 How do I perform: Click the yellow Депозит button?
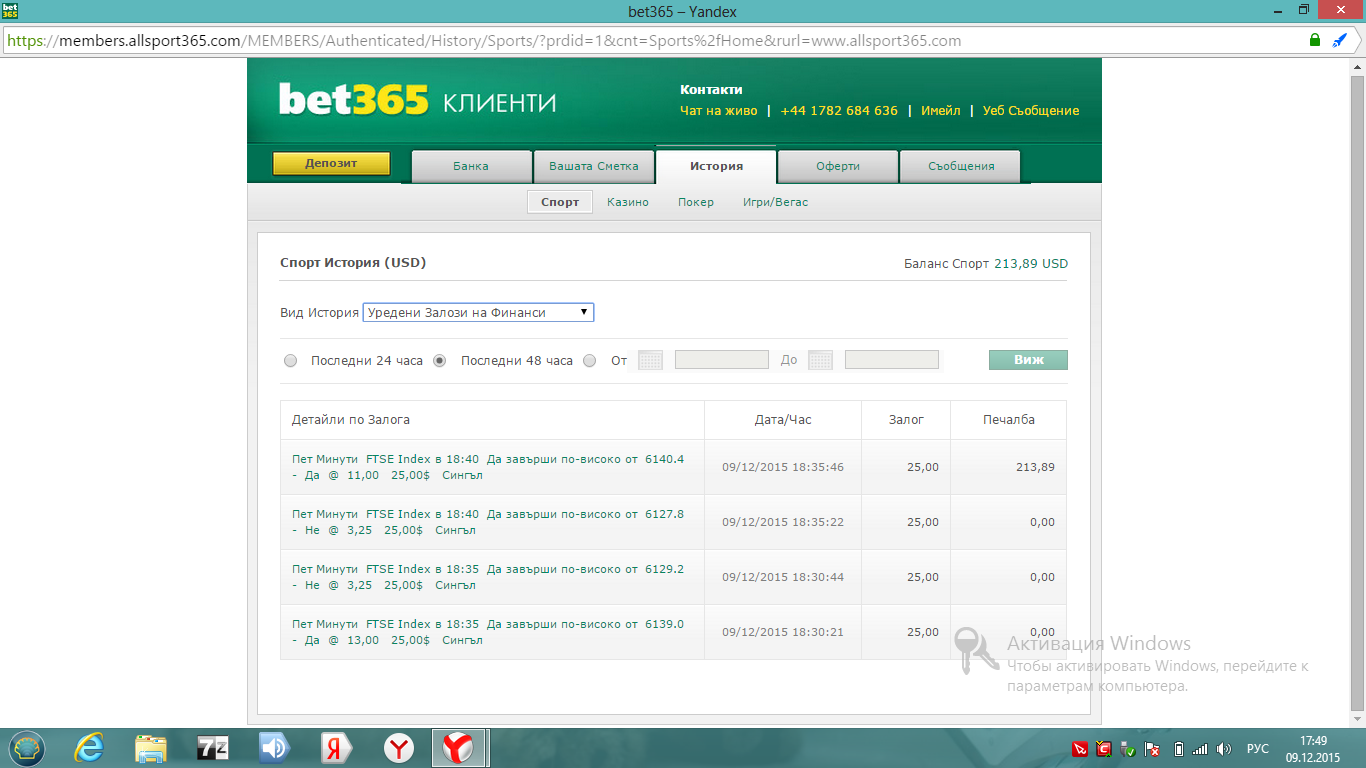331,164
